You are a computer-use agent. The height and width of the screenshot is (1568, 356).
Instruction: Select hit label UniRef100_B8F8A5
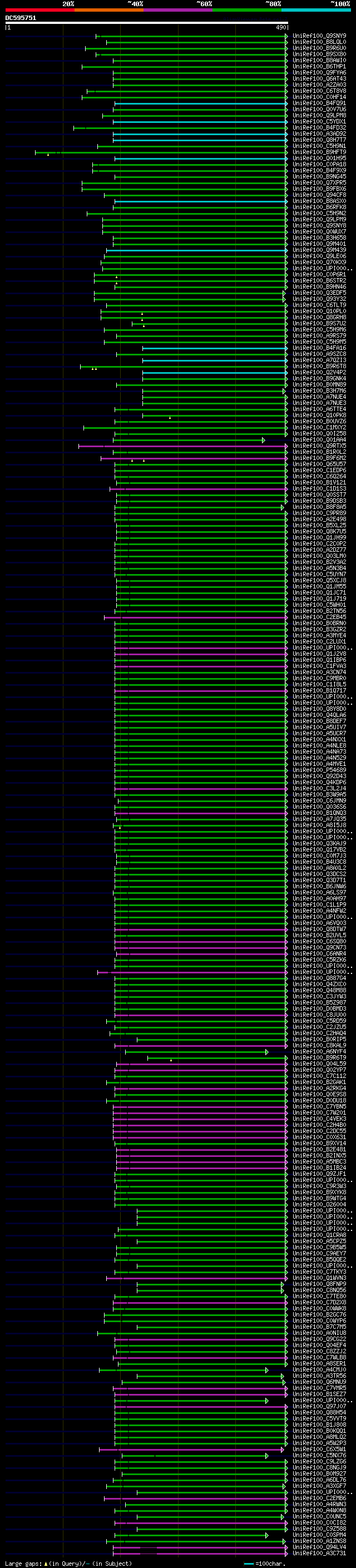point(319,507)
